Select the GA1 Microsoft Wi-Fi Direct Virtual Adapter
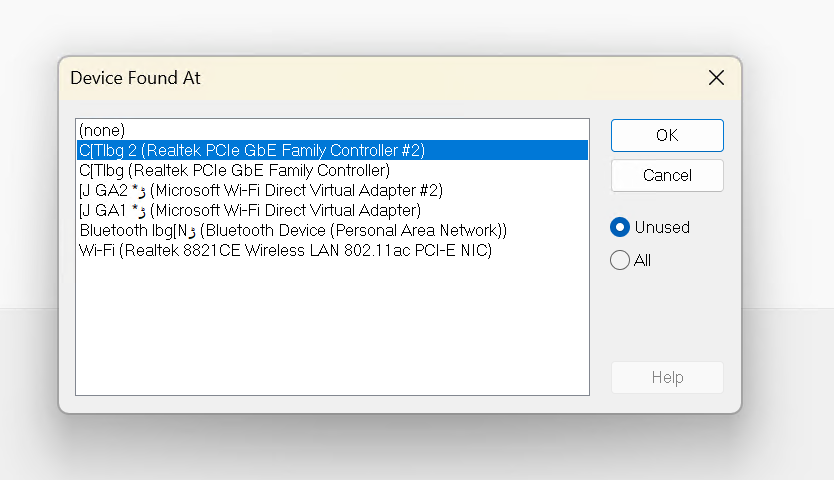Screen dimensions: 834x480 pyautogui.click(x=250, y=210)
